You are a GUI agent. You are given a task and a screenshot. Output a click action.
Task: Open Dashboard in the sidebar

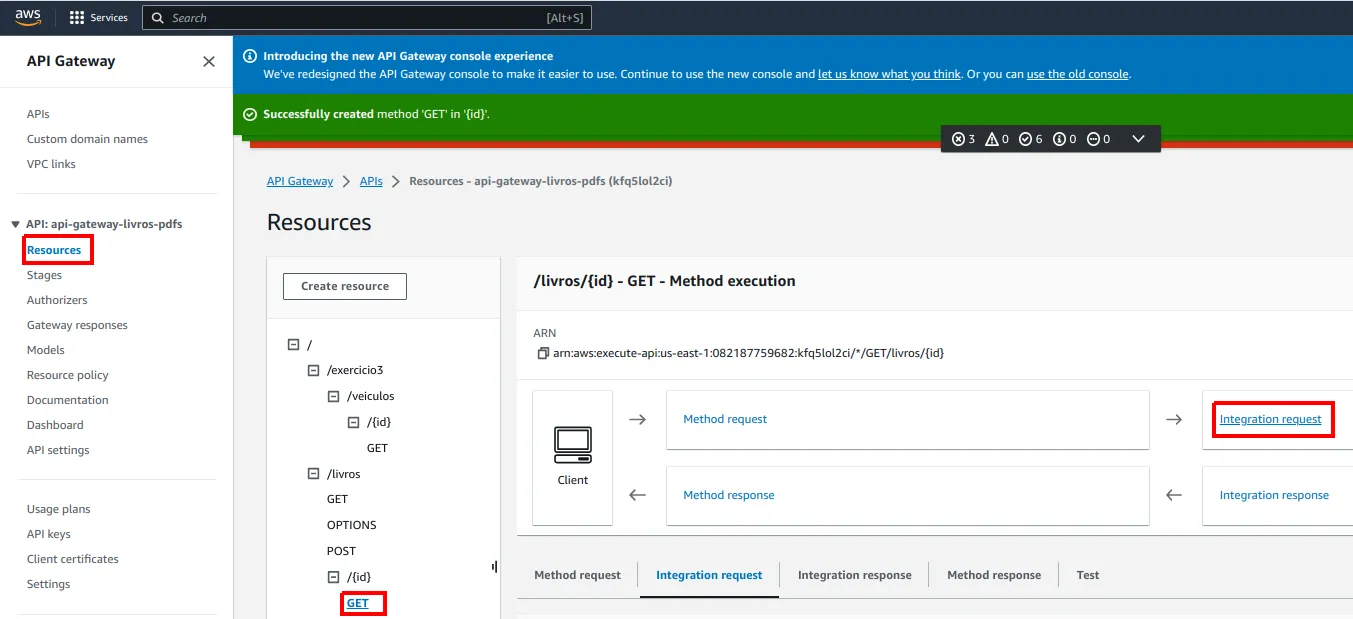point(55,425)
